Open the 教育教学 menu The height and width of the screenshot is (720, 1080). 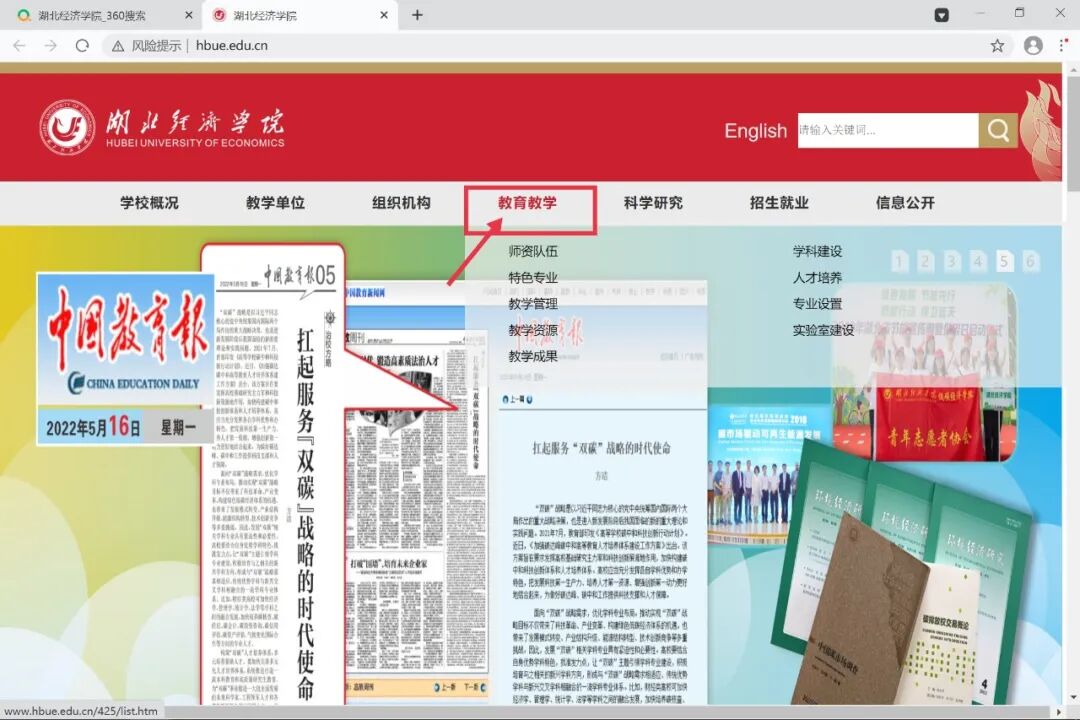point(528,203)
